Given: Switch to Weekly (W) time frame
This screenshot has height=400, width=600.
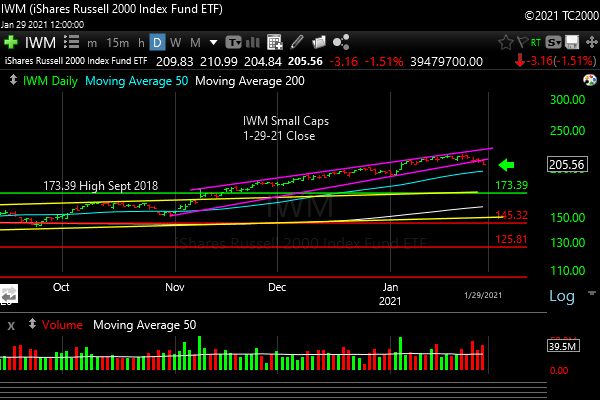Looking at the screenshot, I should pos(176,43).
